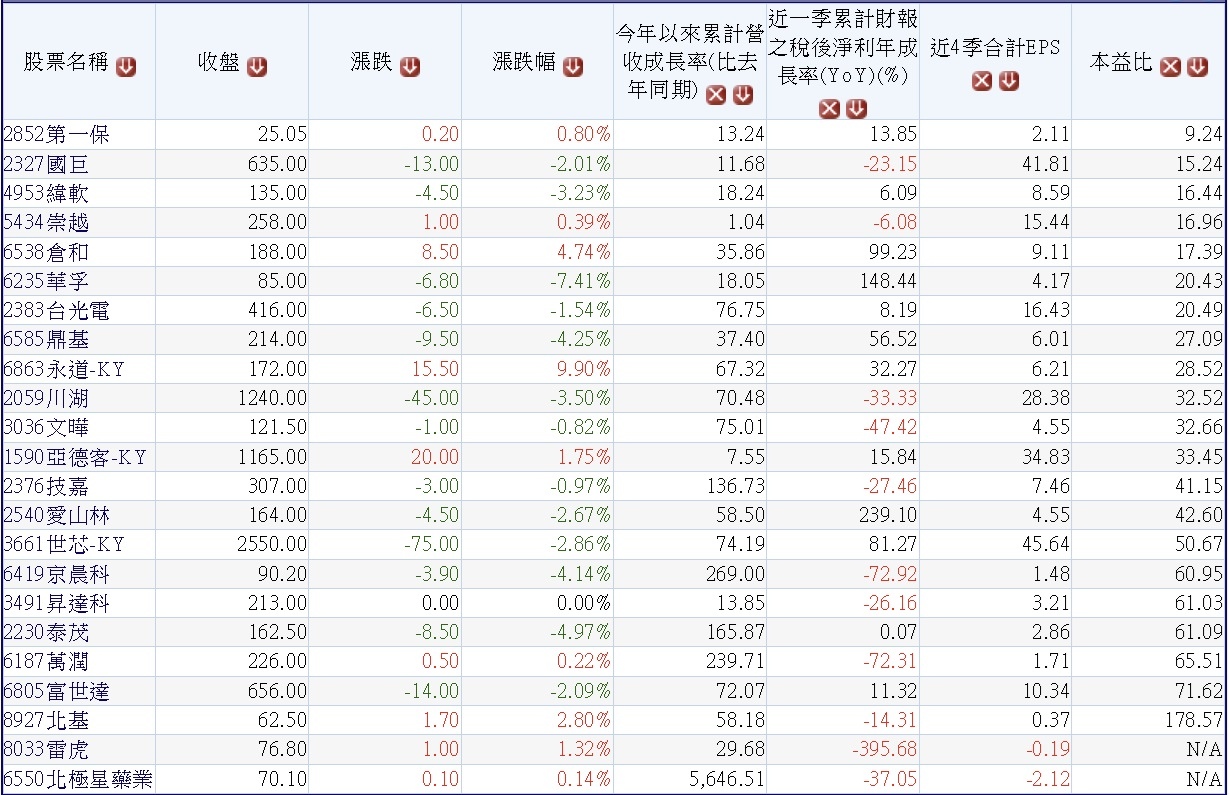Click 6187萬潤 stock name
The width and height of the screenshot is (1229, 795).
(46, 662)
